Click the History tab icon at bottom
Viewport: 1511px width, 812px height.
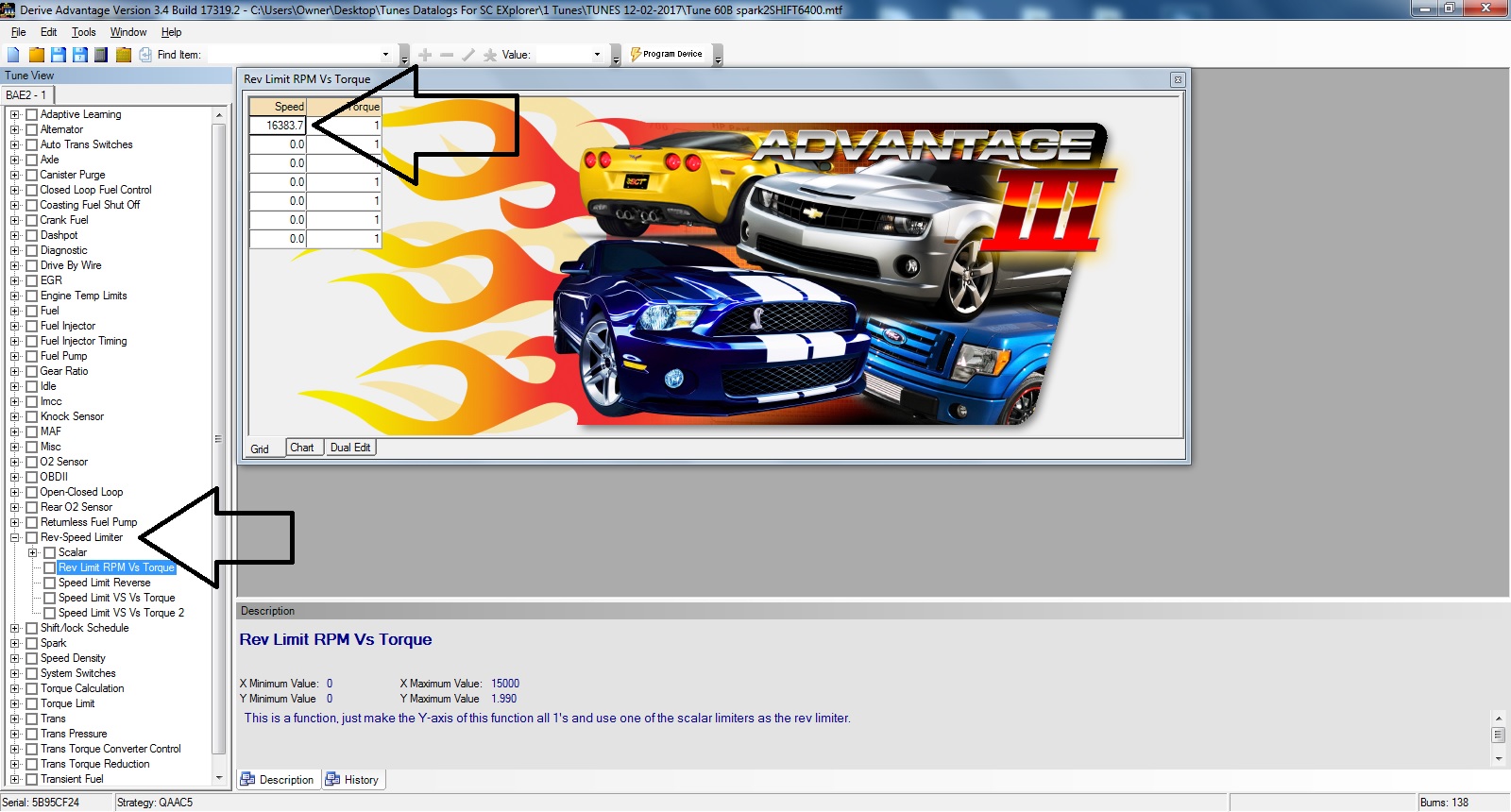pyautogui.click(x=332, y=779)
